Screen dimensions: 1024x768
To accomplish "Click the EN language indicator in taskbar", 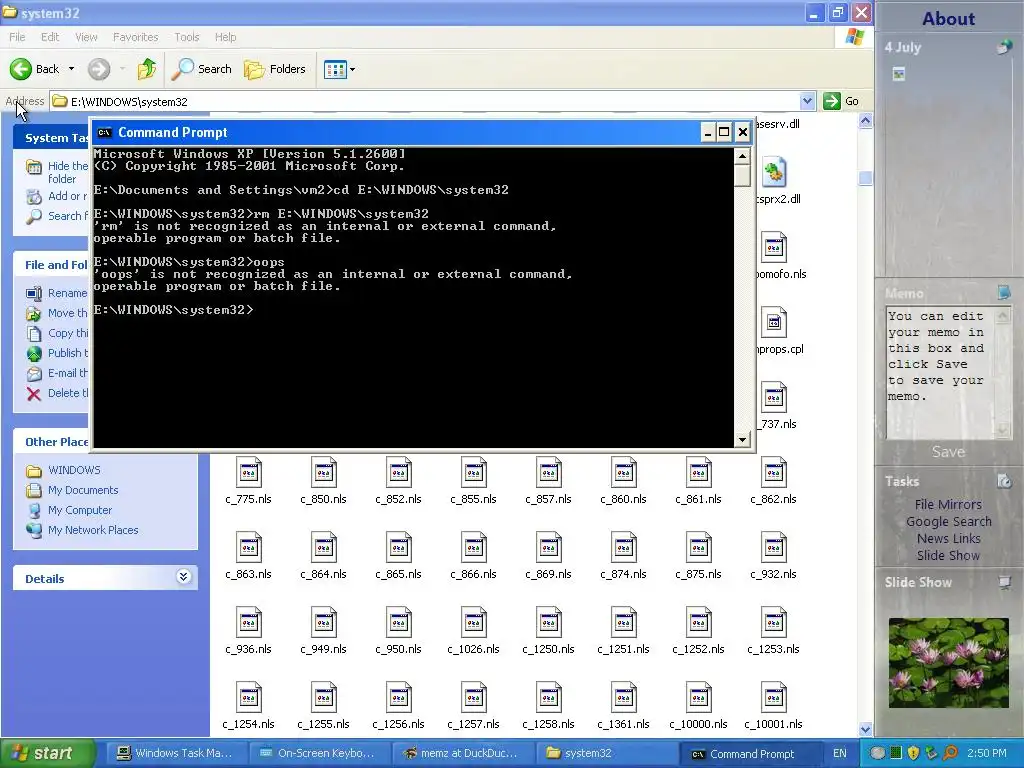I will tap(840, 753).
